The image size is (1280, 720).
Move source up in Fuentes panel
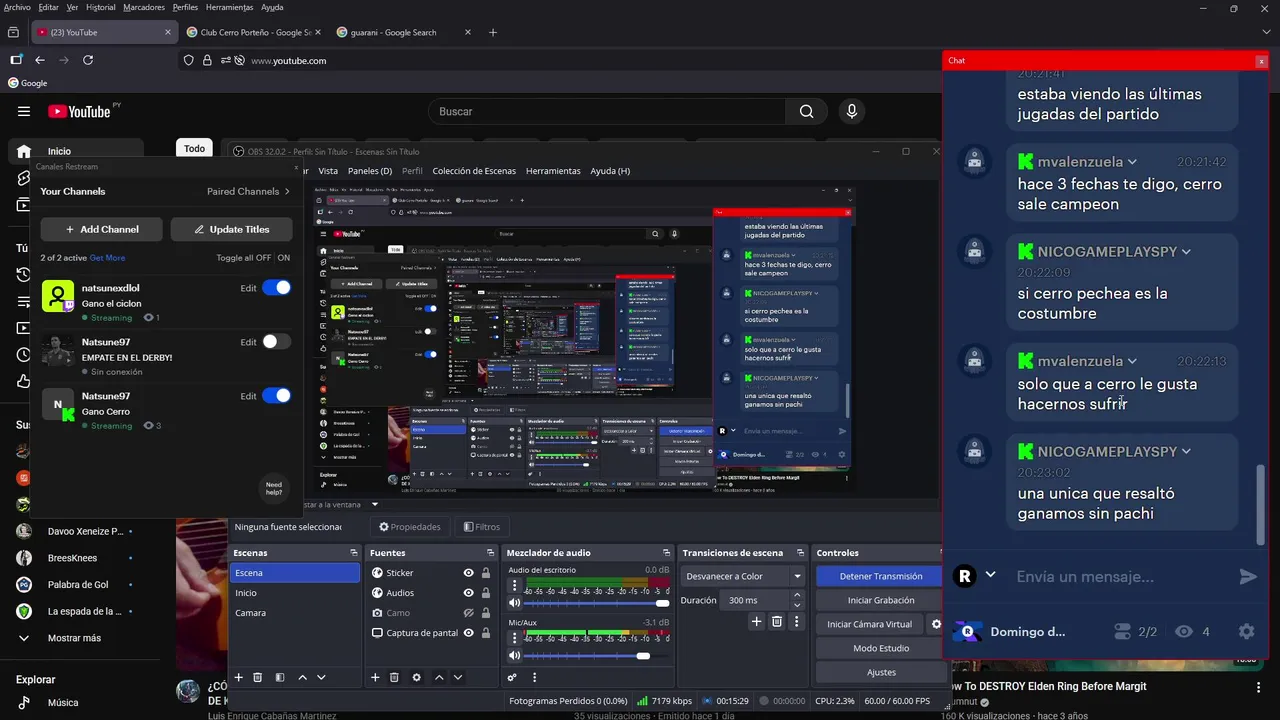click(x=439, y=677)
